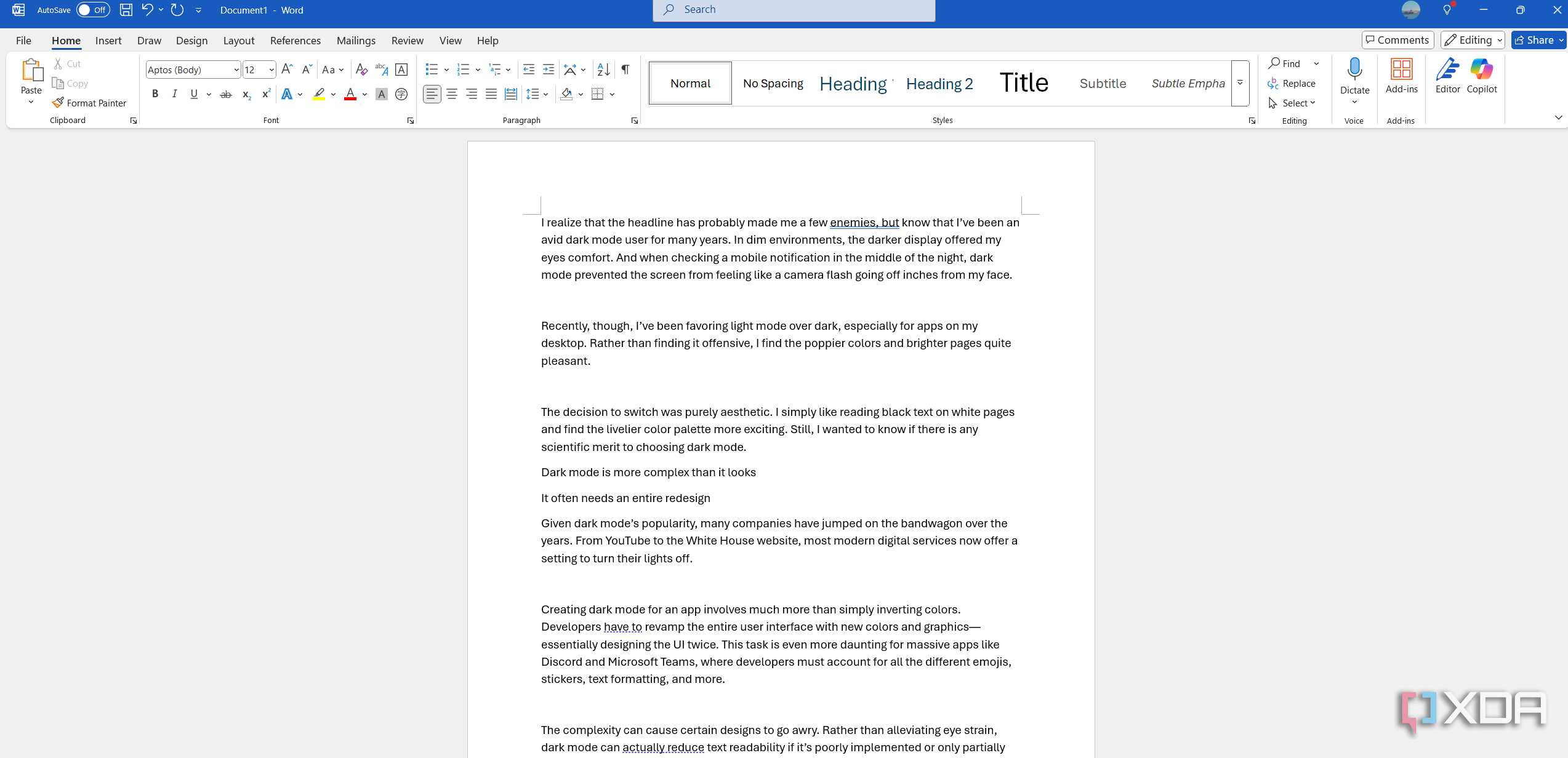Click the Search box in title bar
This screenshot has height=758, width=1568.
794,10
